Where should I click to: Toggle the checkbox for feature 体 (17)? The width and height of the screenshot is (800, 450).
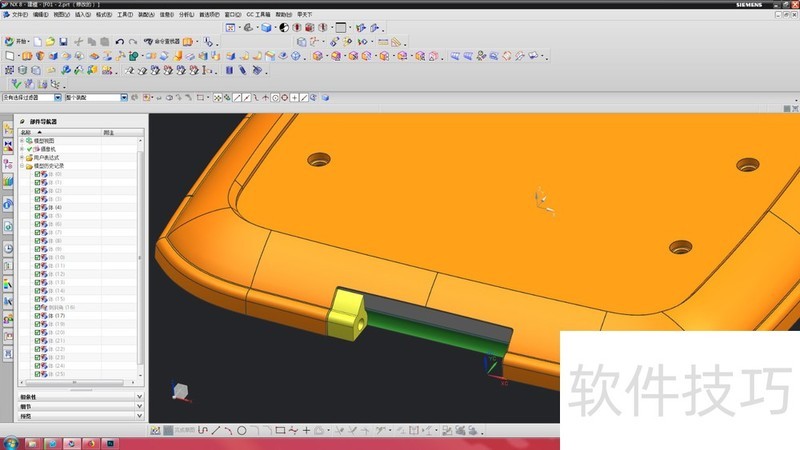click(x=38, y=316)
